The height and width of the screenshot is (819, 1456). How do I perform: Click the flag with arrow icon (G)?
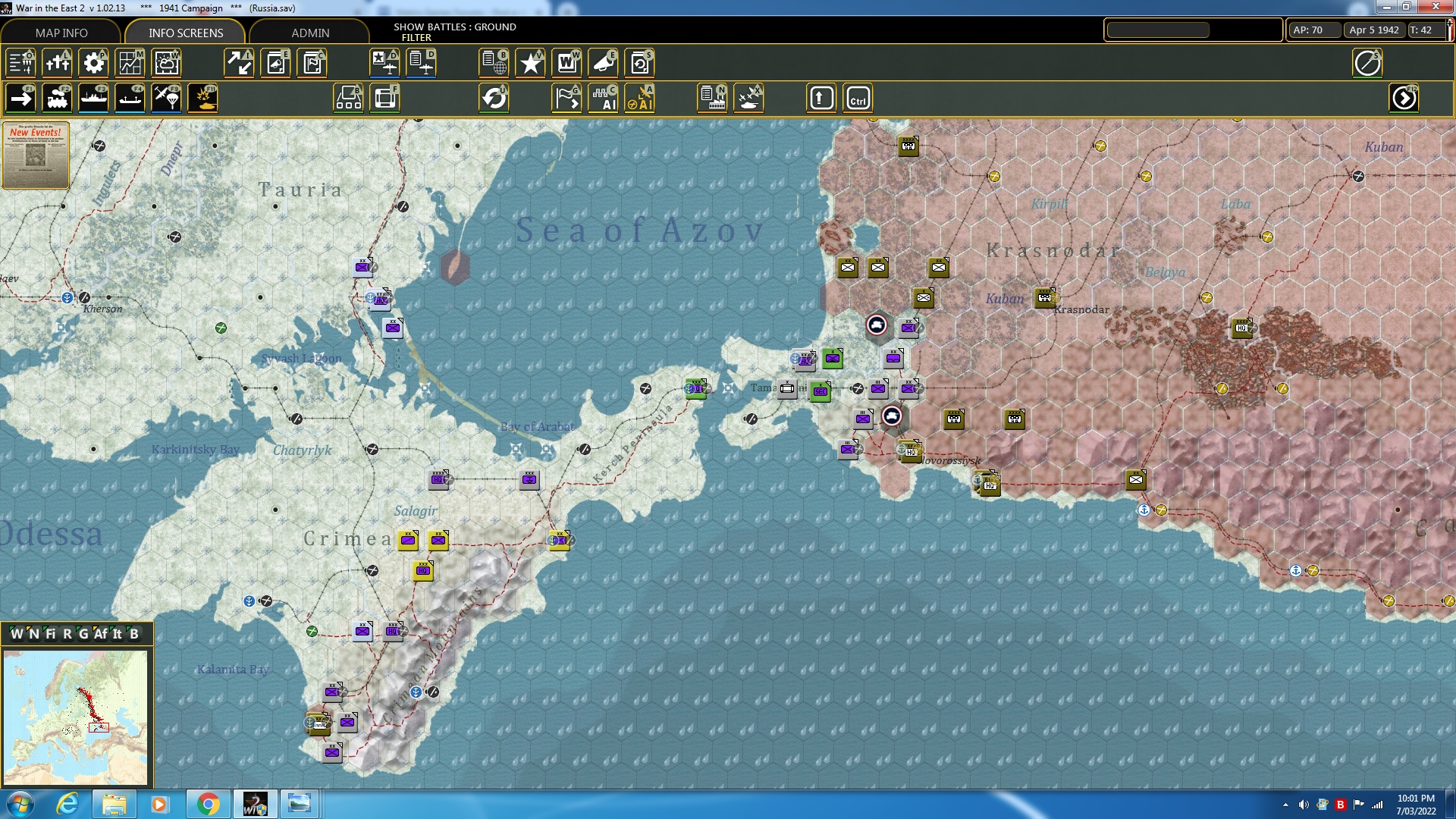[567, 98]
